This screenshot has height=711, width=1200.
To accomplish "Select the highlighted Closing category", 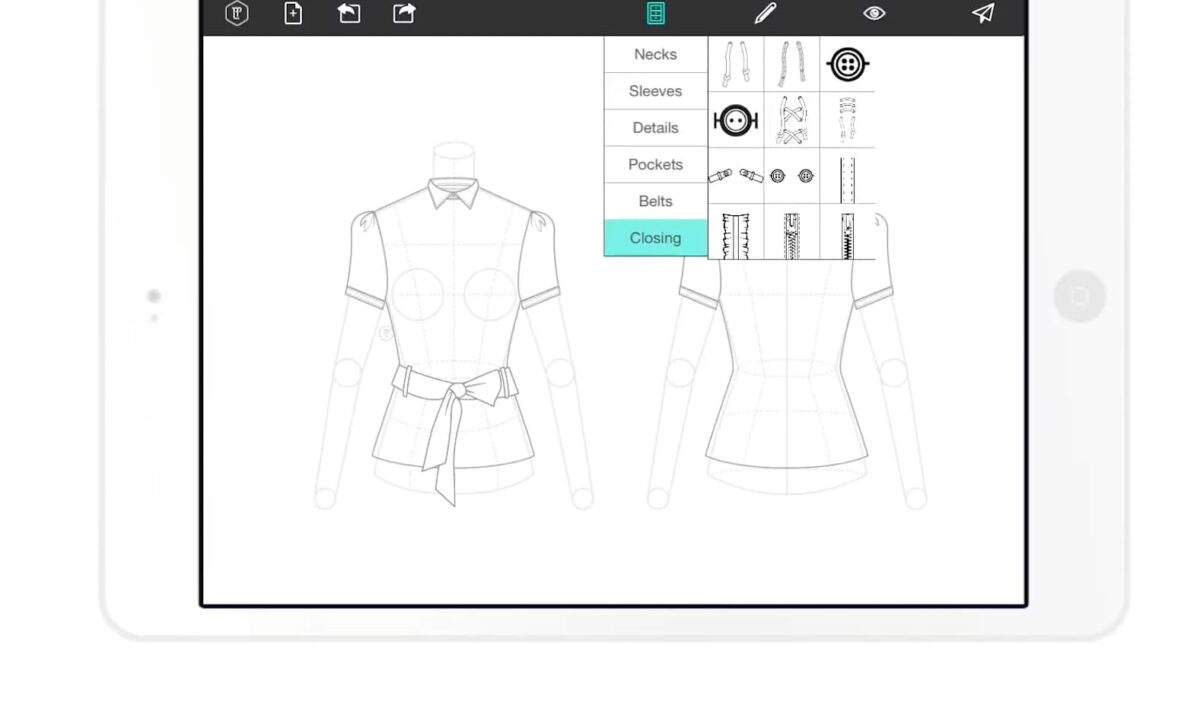I will coord(656,238).
